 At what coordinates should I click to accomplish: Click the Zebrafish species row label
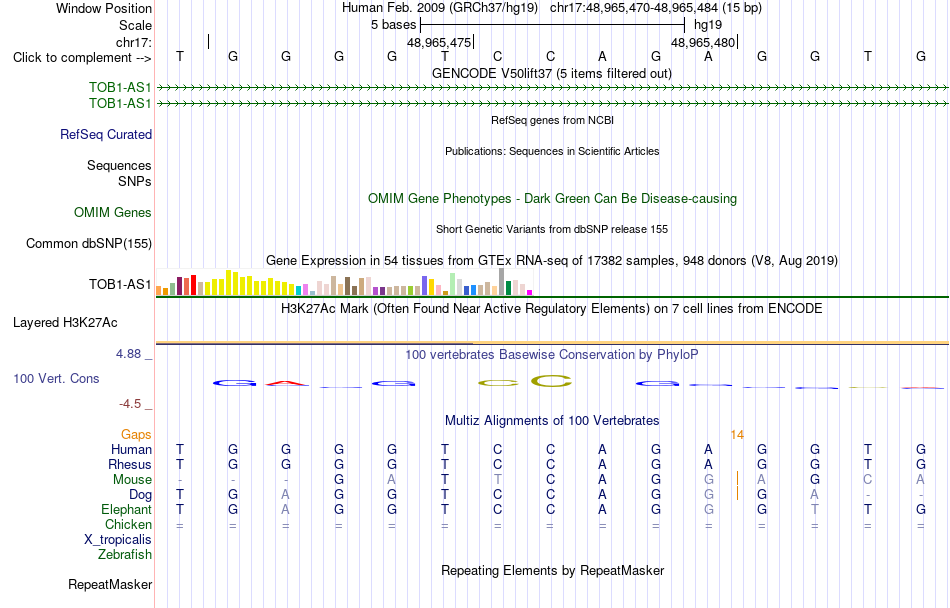click(125, 554)
